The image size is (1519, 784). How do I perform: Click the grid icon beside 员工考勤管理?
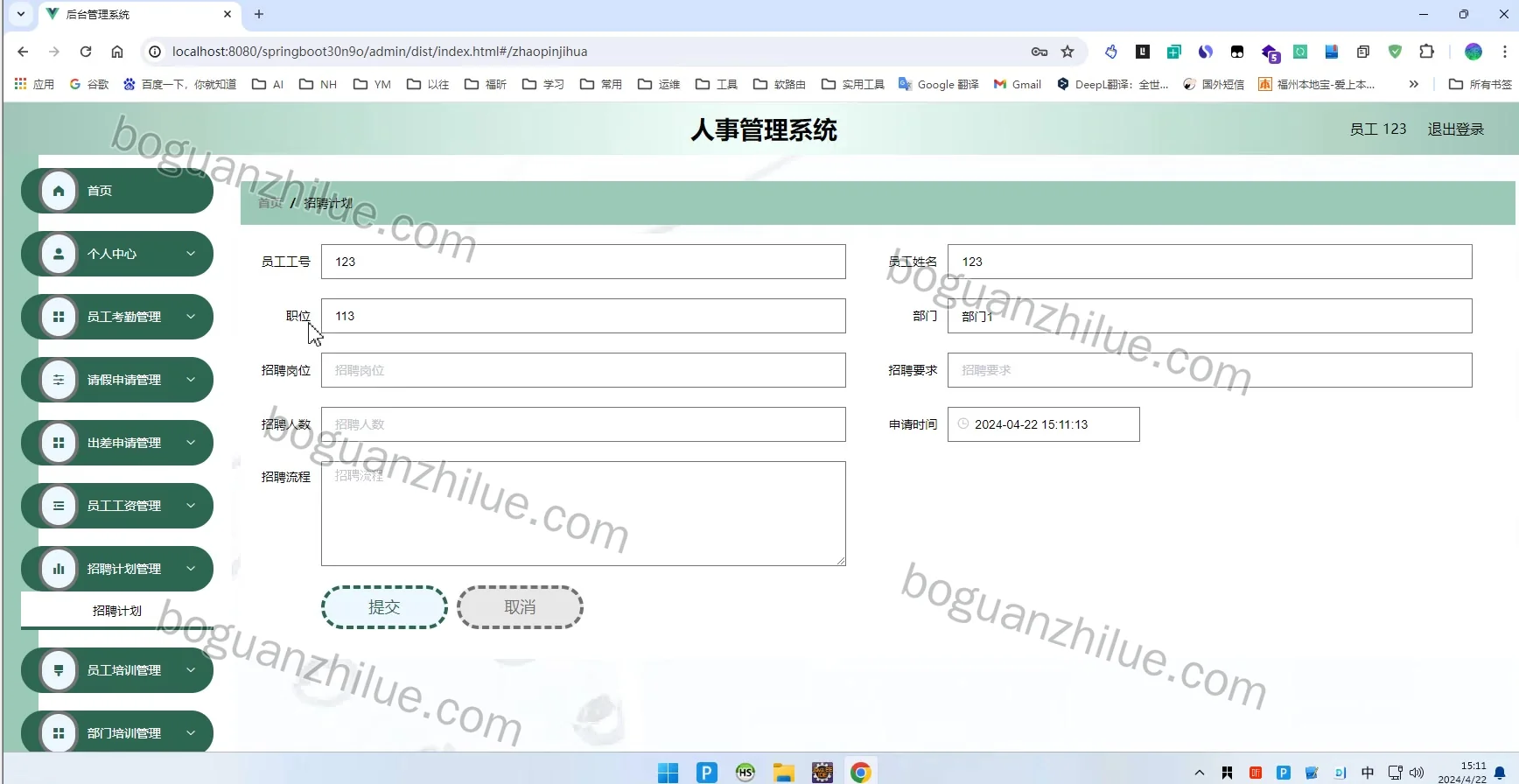[59, 317]
